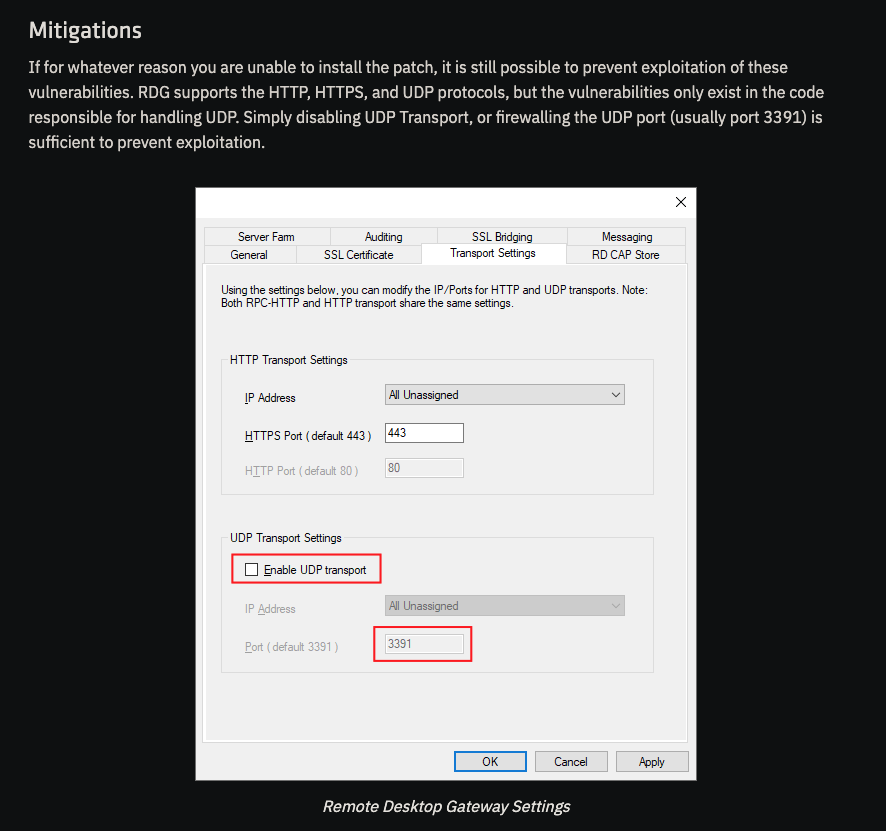Close the gateway properties dialog with X
Viewport: 886px width, 831px height.
[x=680, y=202]
